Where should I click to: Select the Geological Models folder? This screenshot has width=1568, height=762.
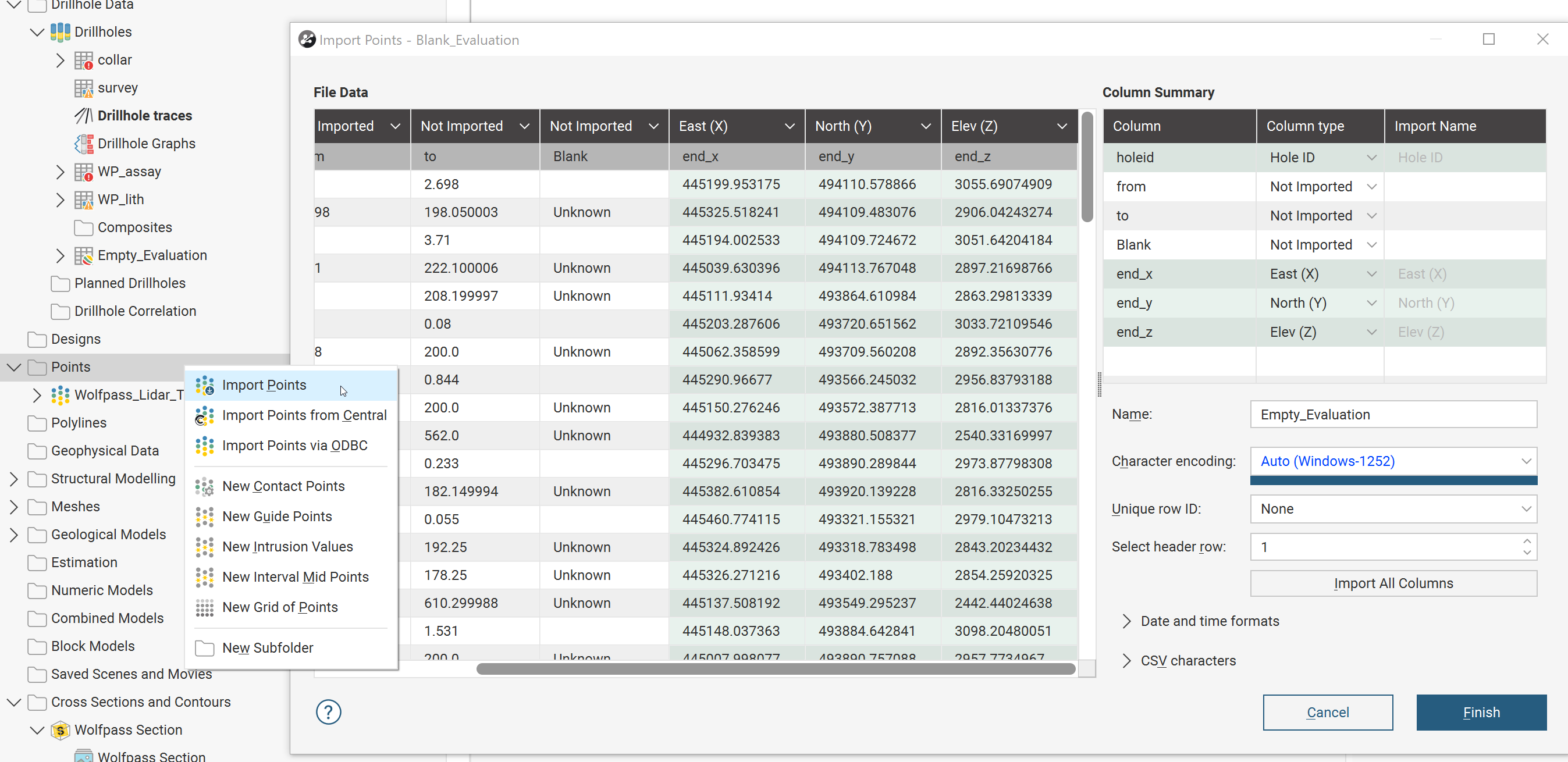click(108, 535)
